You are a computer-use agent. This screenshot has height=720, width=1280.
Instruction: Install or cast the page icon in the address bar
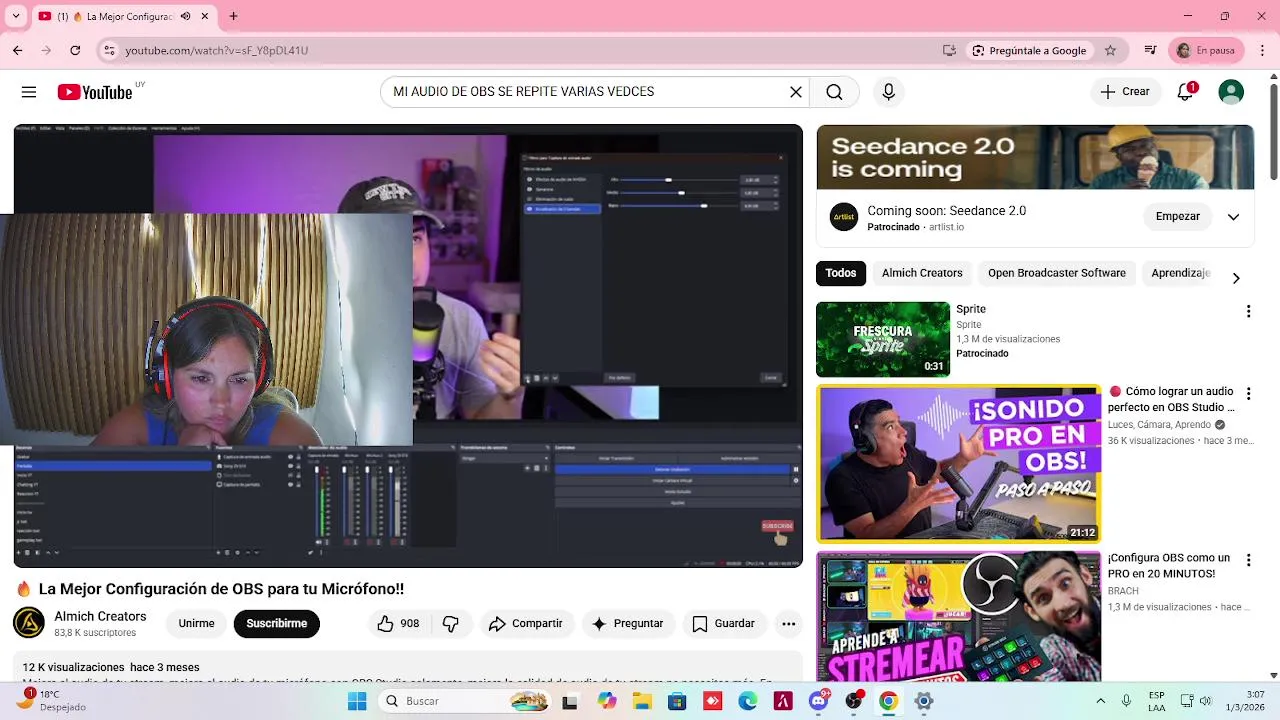pos(949,50)
